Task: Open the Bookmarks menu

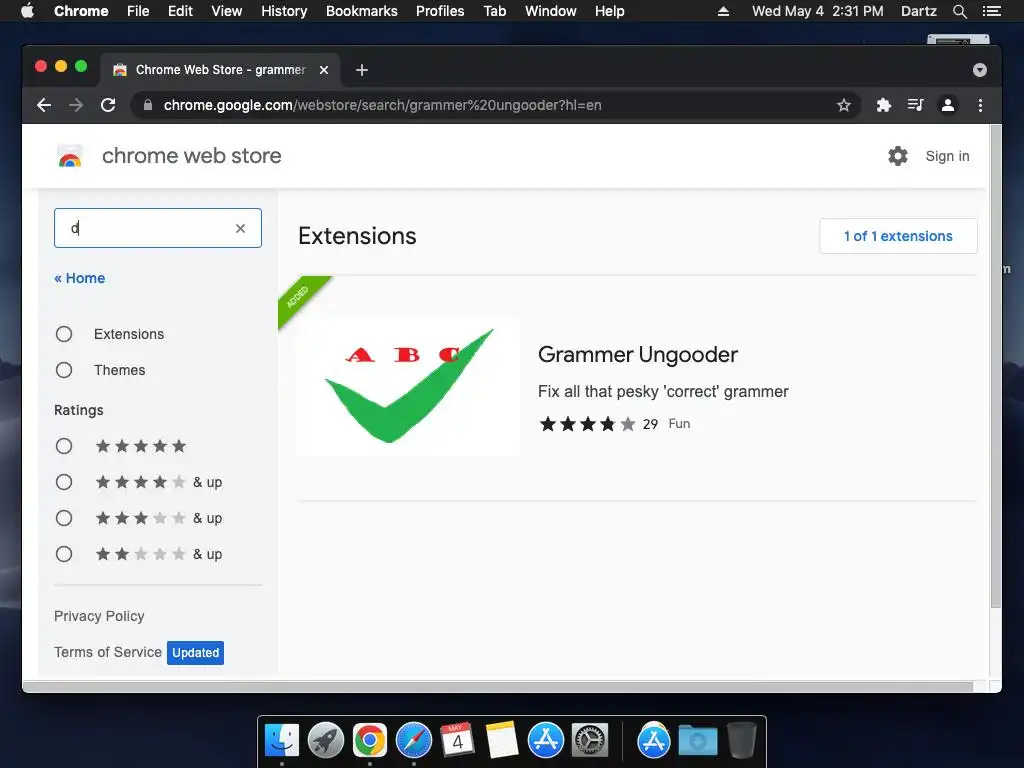Action: click(x=362, y=11)
